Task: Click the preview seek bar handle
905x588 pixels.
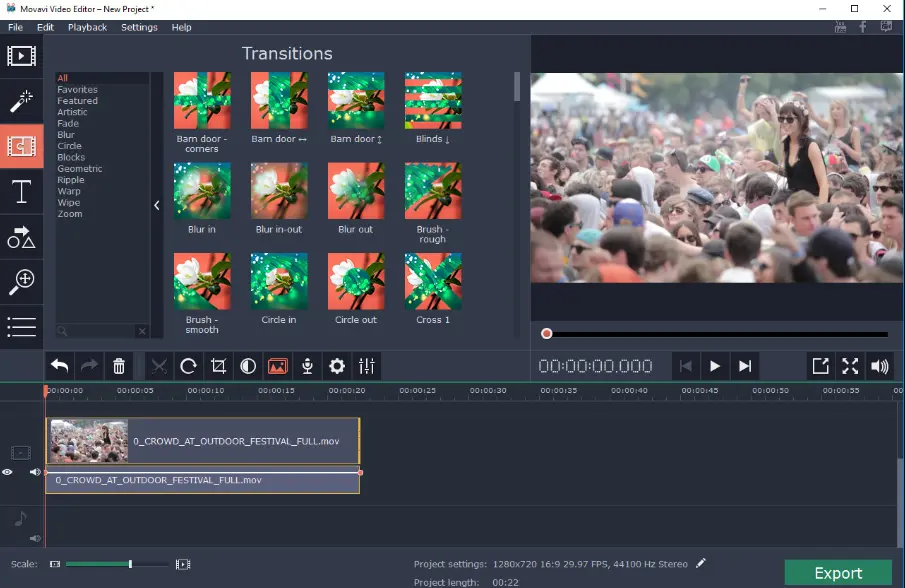Action: pyautogui.click(x=547, y=334)
